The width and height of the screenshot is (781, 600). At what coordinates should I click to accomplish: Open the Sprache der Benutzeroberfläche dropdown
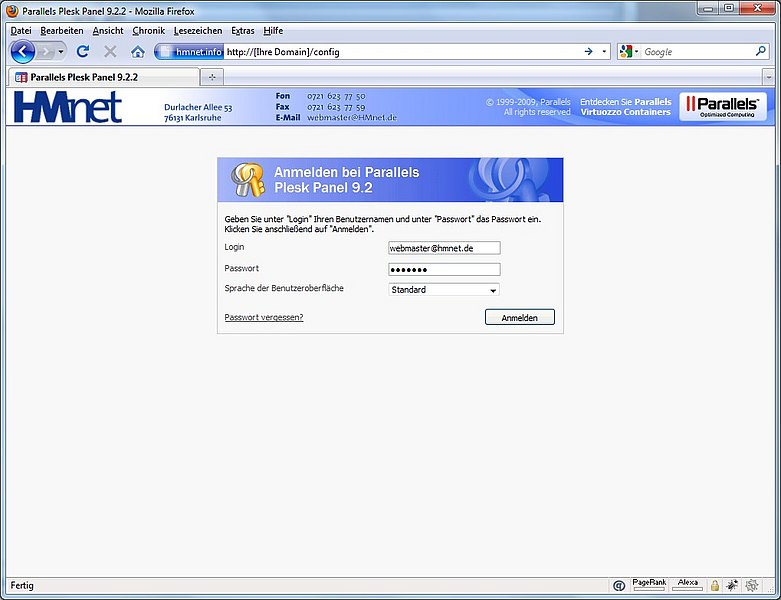[444, 290]
